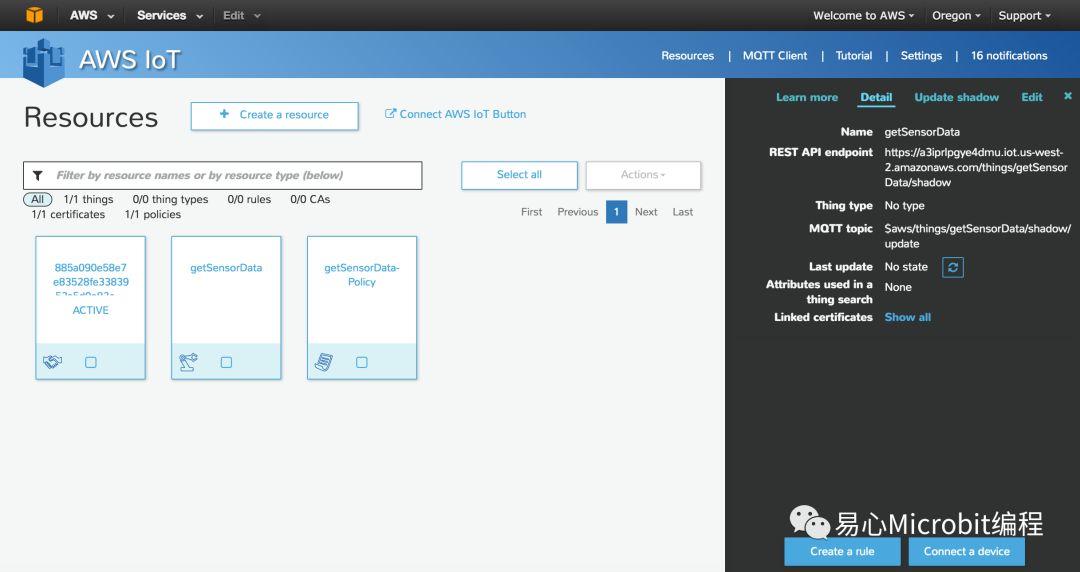Image resolution: width=1080 pixels, height=572 pixels.
Task: Click the AWS IoT castle logo
Action: pyautogui.click(x=43, y=62)
